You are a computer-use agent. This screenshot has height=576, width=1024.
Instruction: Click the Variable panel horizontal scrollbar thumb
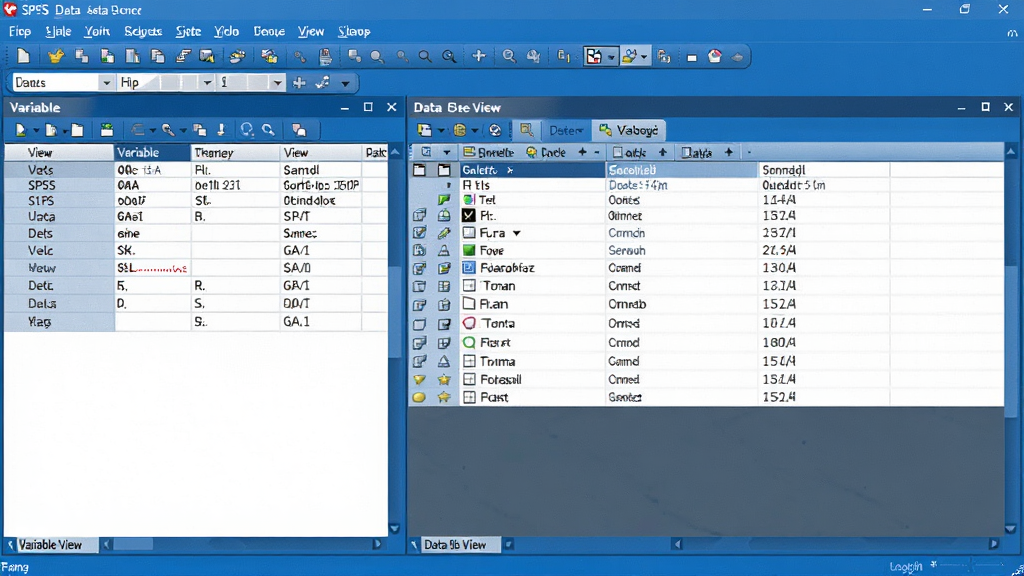pyautogui.click(x=134, y=544)
